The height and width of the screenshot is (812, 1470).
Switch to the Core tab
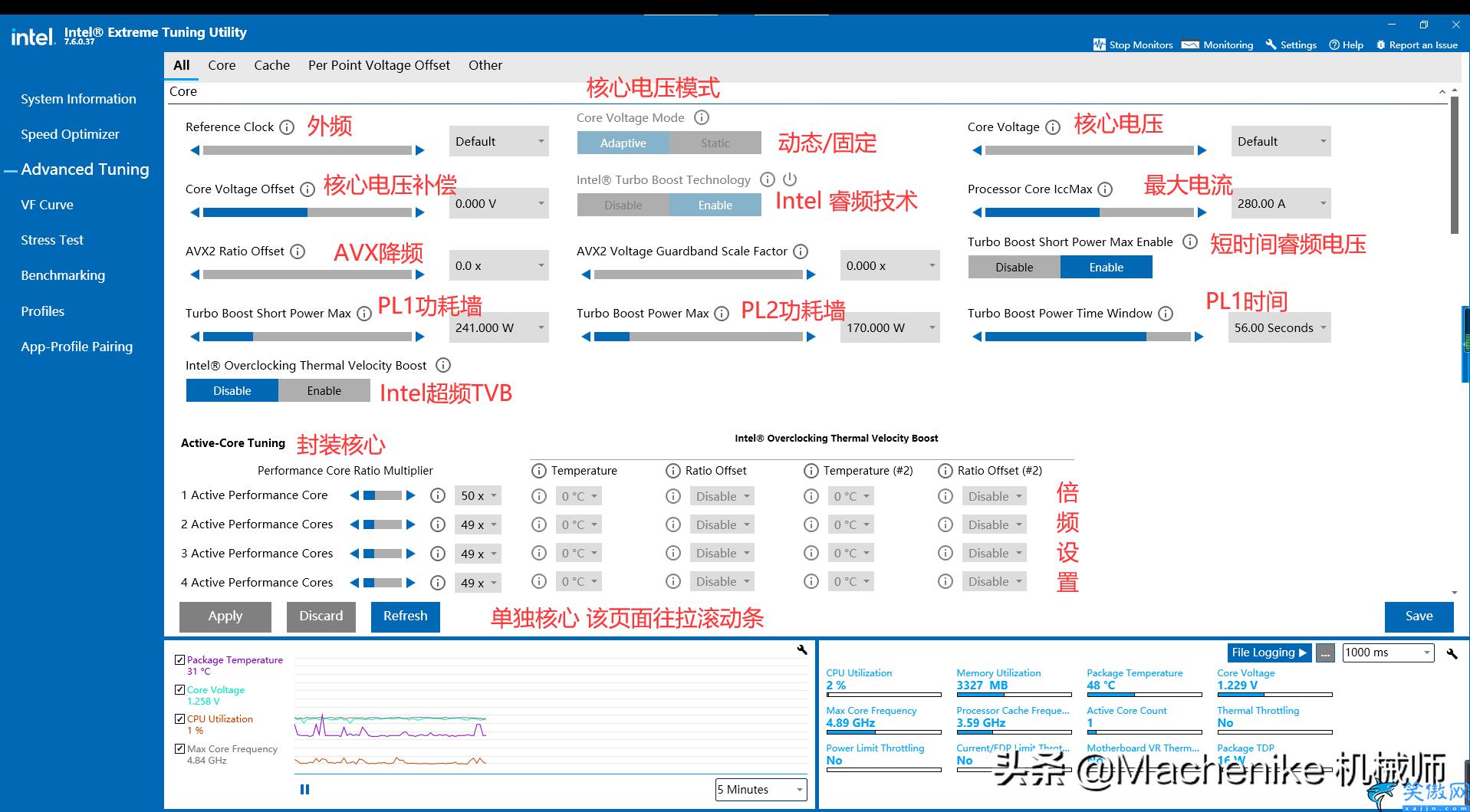coord(222,65)
